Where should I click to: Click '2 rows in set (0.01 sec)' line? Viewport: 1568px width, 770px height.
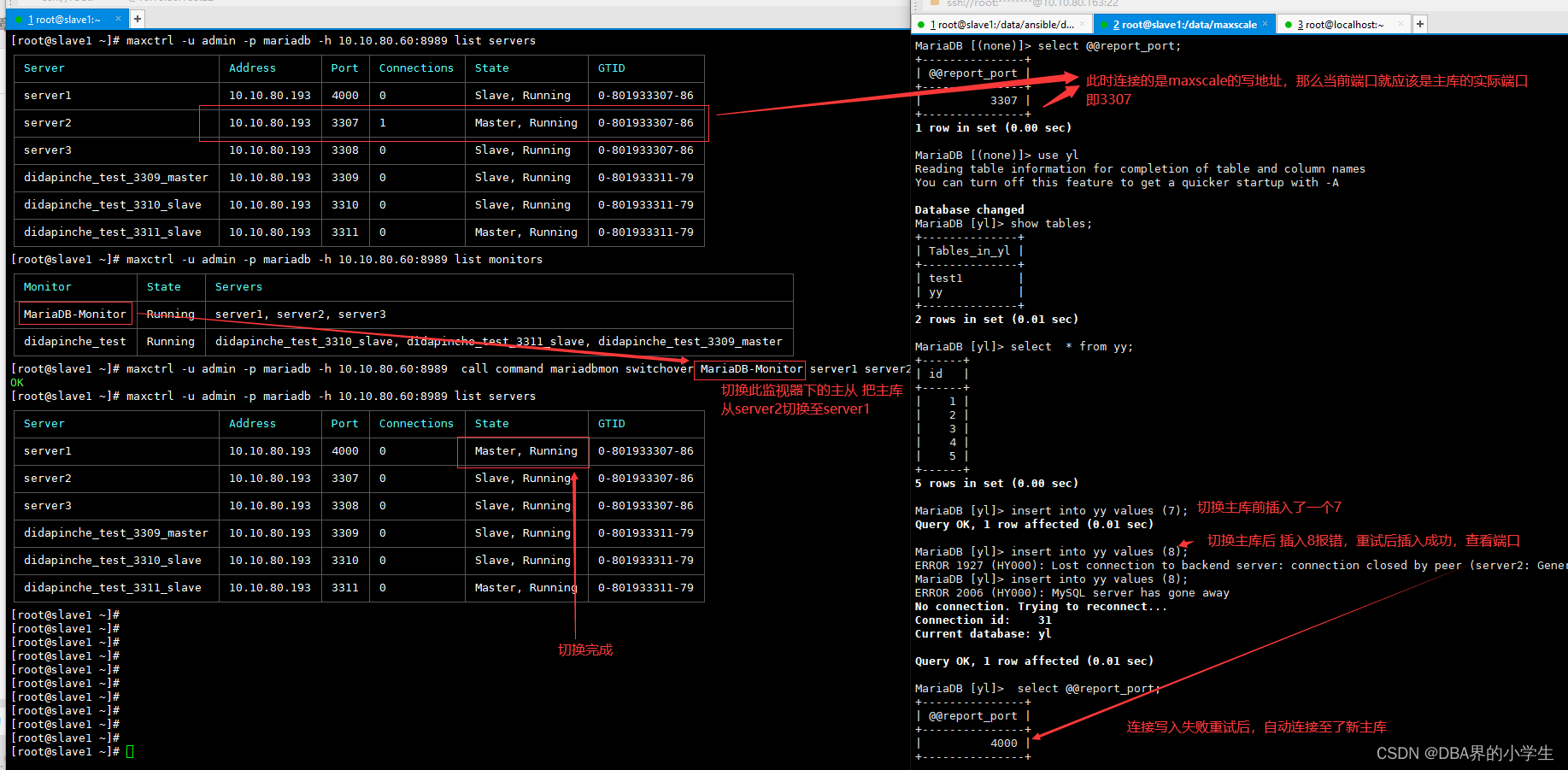point(996,320)
